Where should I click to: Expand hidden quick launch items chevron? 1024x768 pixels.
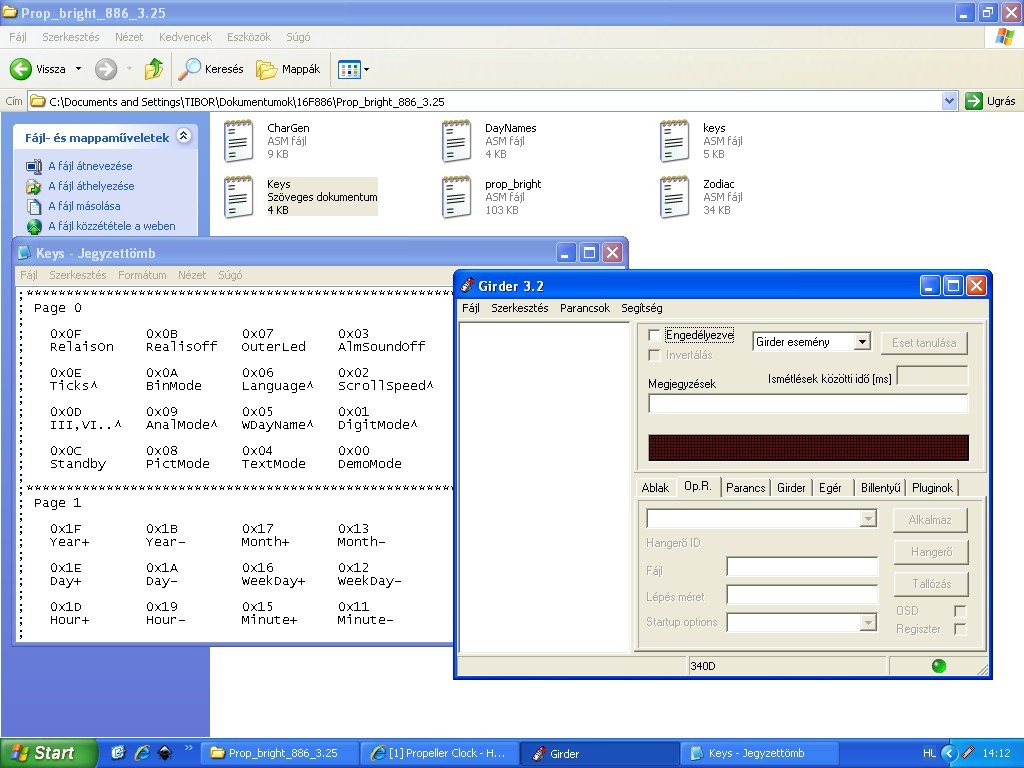point(189,748)
